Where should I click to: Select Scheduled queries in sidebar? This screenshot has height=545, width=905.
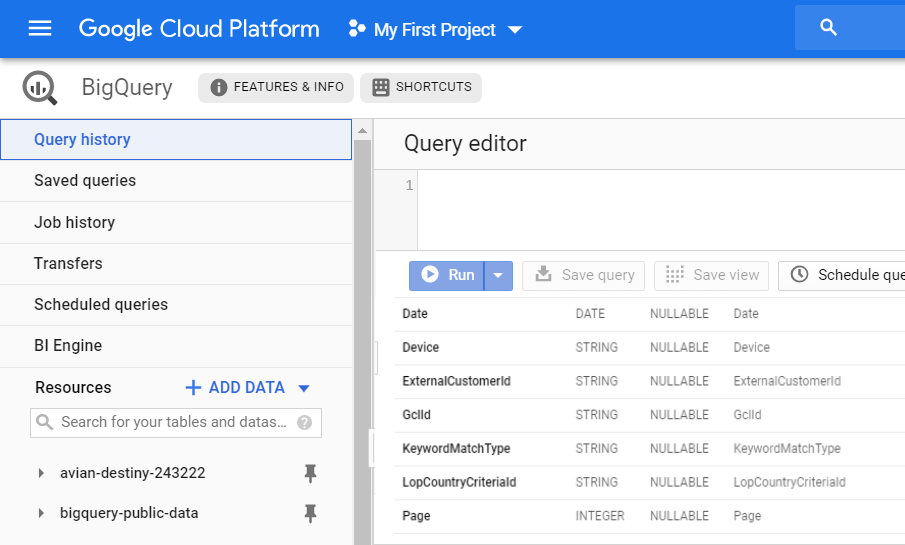(x=101, y=304)
